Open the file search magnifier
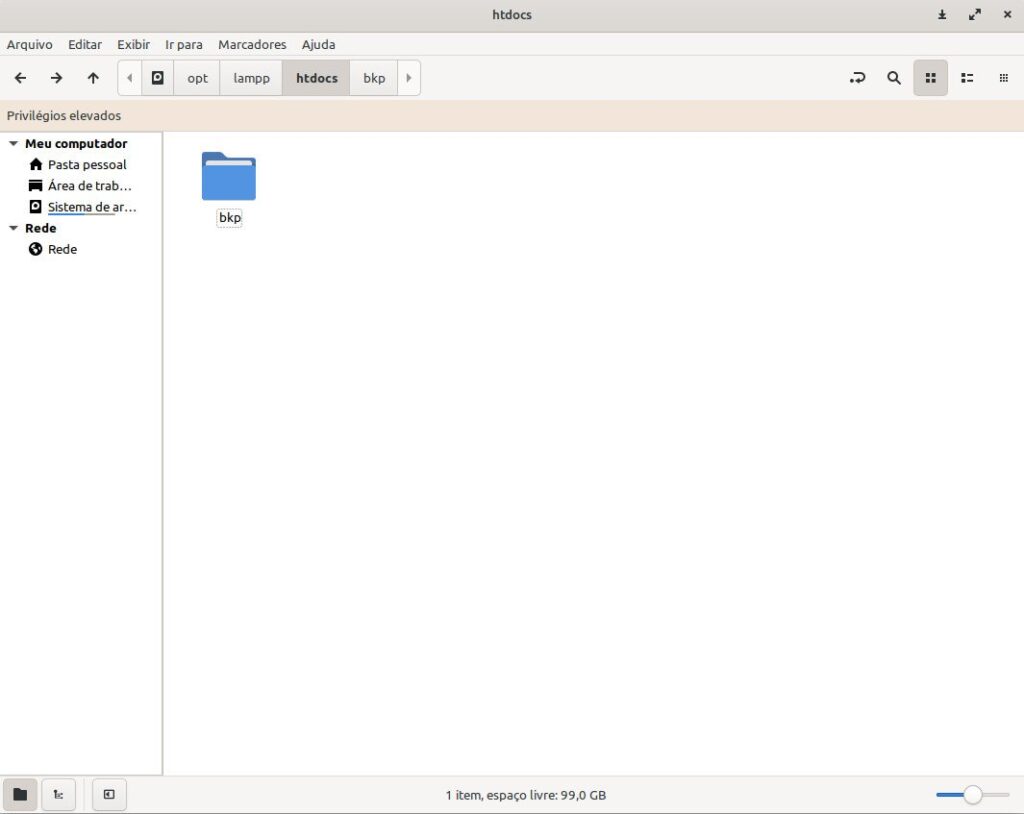 (x=894, y=78)
